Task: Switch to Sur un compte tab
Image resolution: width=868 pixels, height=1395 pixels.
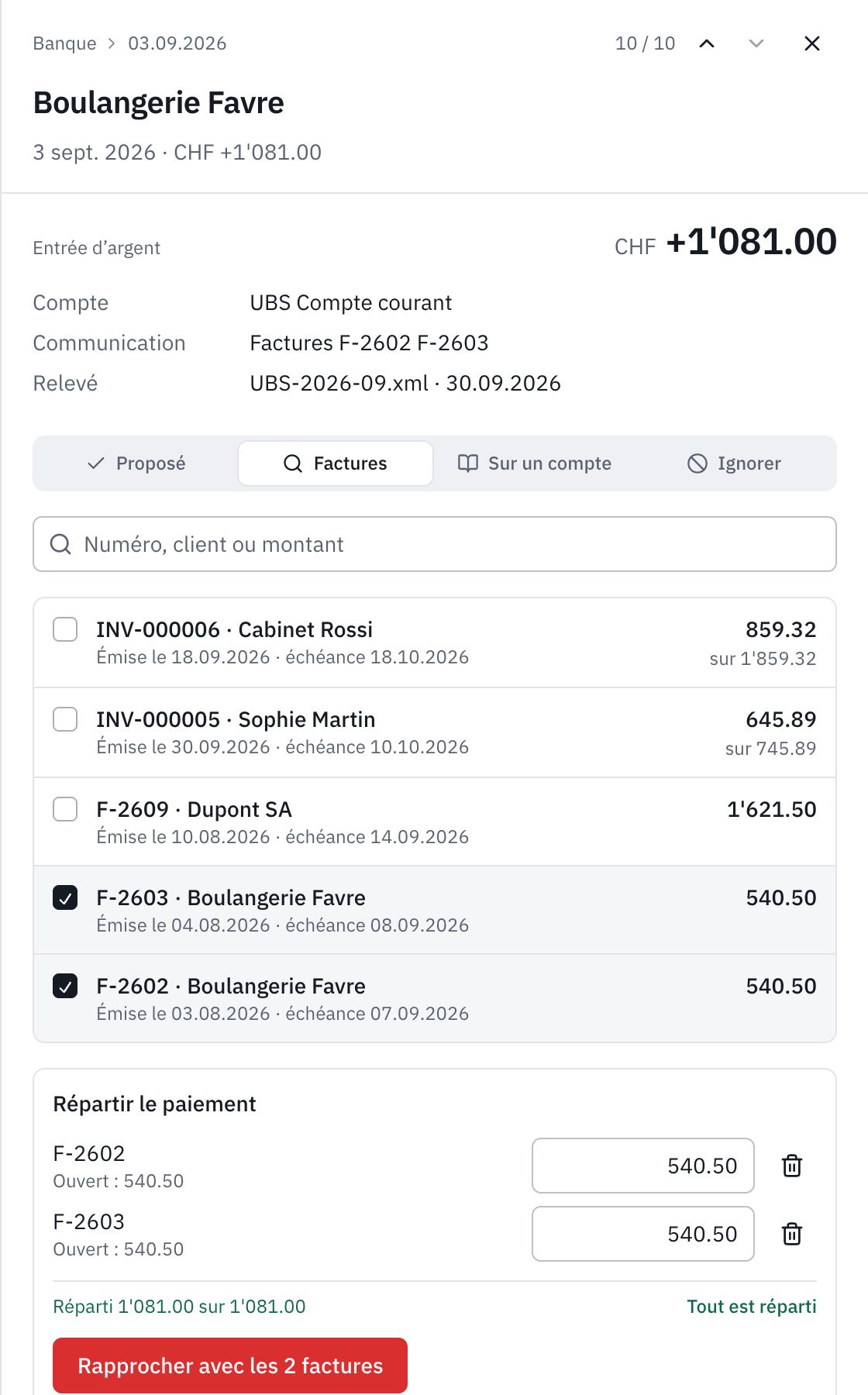Action: [534, 463]
